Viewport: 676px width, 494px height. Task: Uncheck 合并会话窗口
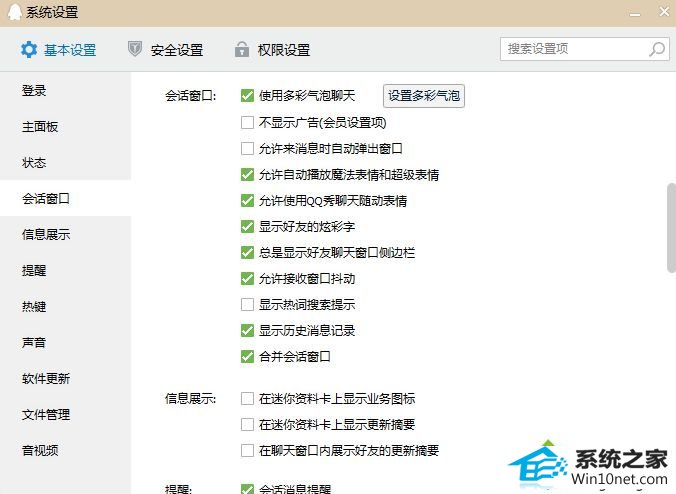[247, 356]
